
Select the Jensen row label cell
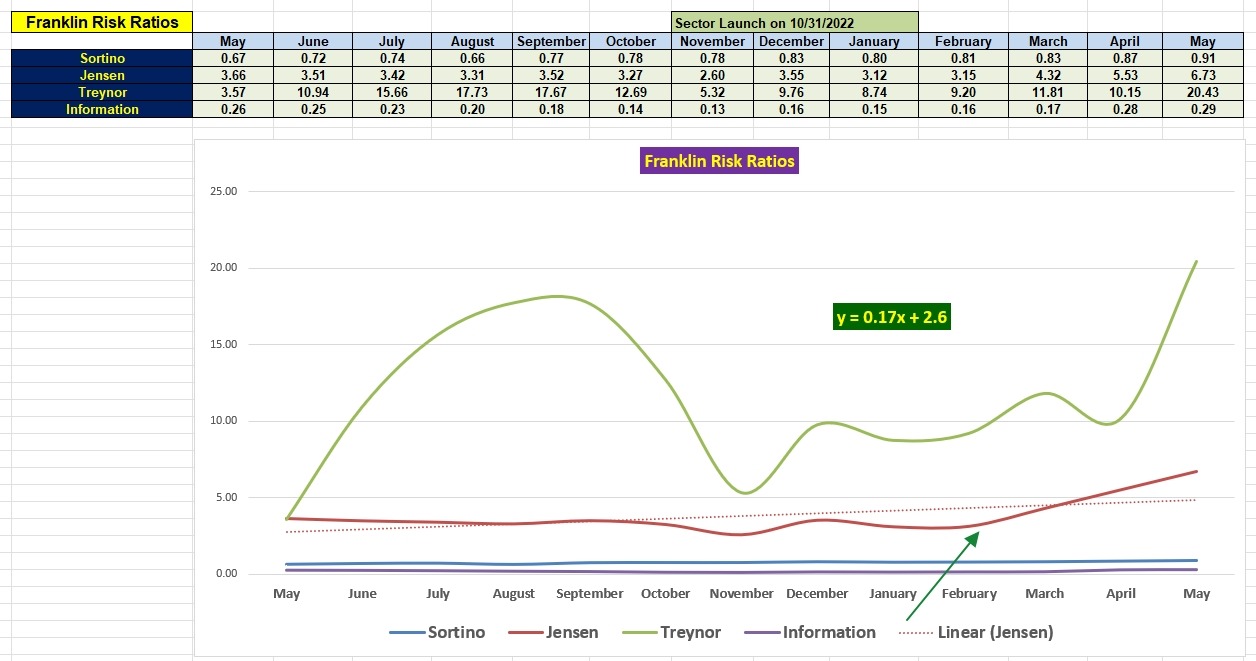[x=102, y=75]
